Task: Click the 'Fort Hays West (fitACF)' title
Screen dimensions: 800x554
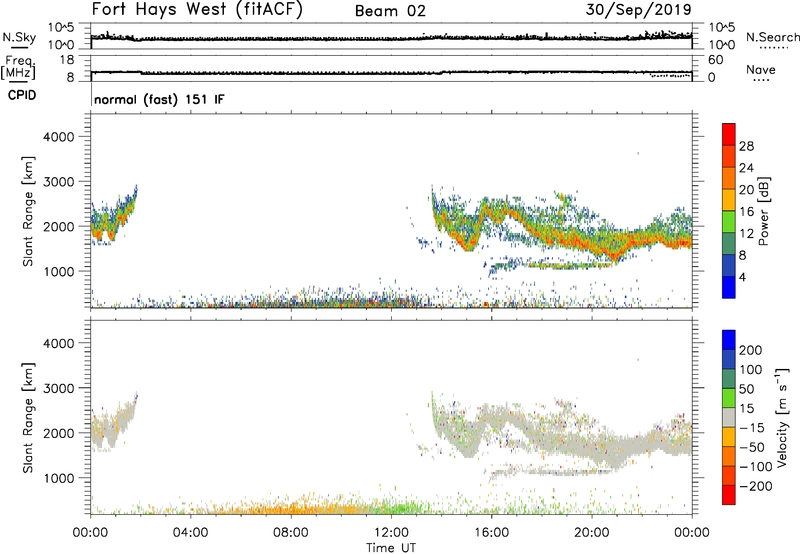Action: [x=197, y=9]
